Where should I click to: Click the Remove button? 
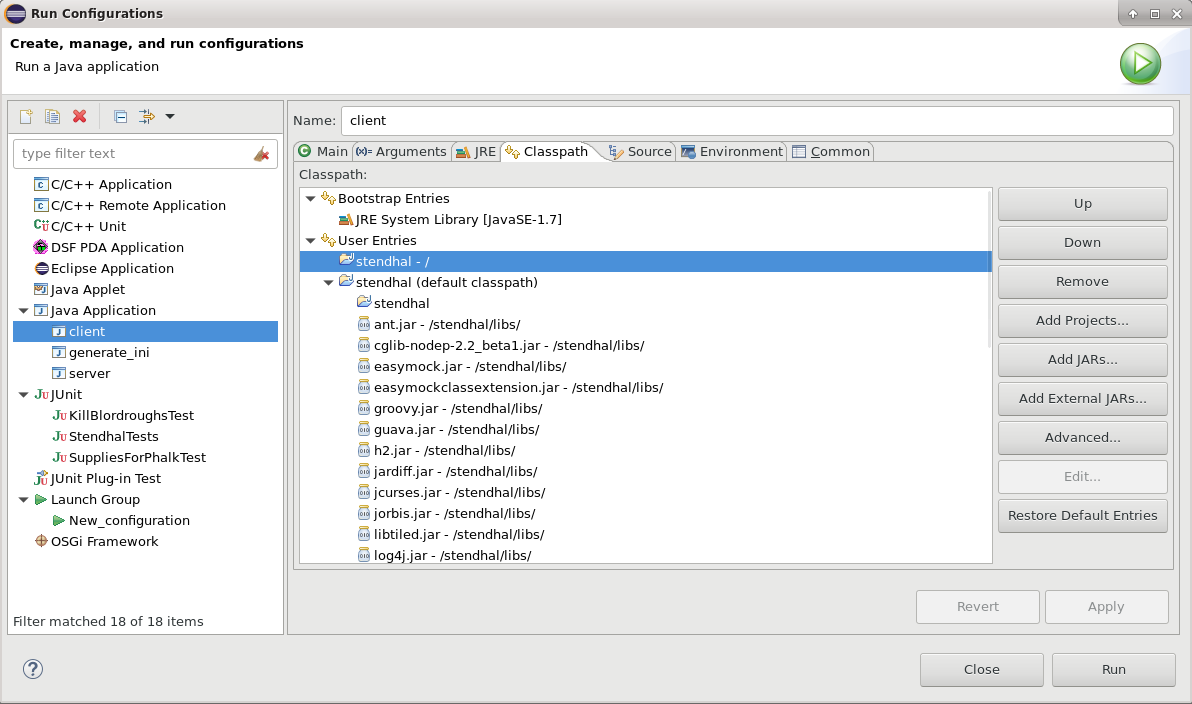(1083, 281)
